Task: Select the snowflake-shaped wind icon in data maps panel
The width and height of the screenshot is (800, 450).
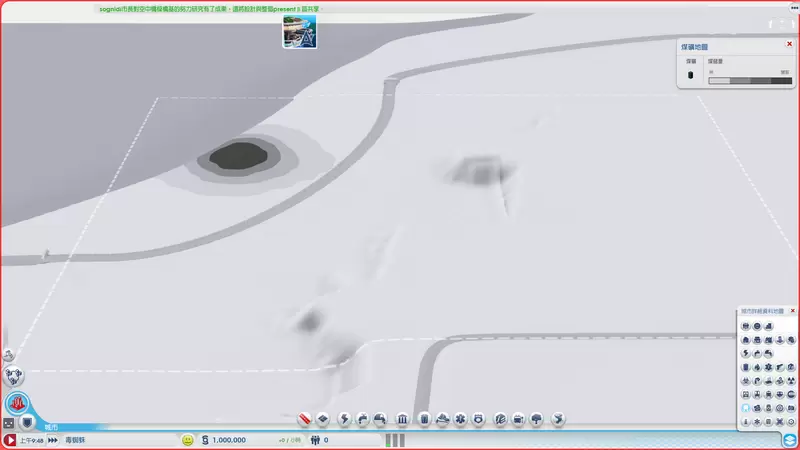Action: point(757,422)
